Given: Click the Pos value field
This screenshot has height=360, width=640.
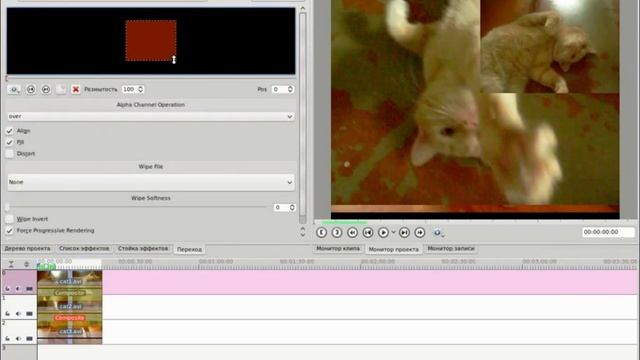Looking at the screenshot, I should click(x=280, y=89).
